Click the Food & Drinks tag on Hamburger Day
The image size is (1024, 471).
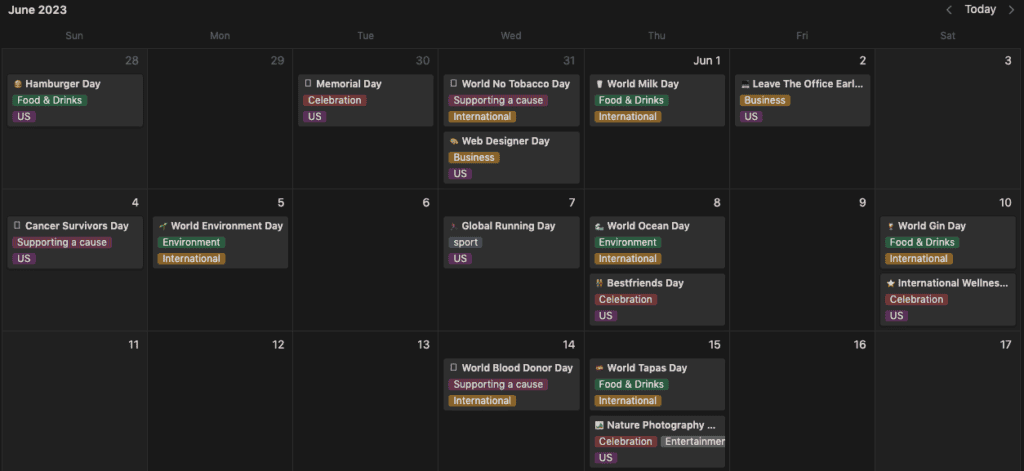[50, 101]
